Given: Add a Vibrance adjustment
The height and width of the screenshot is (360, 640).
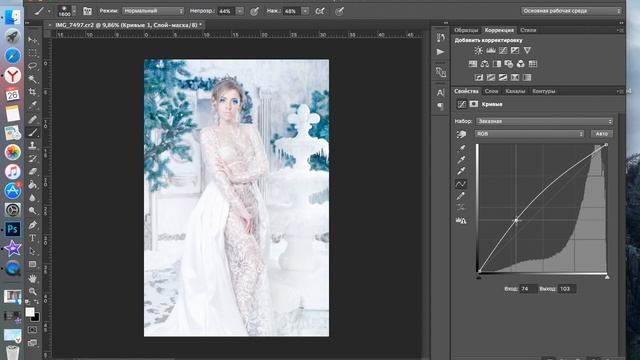Looking at the screenshot, I should (527, 50).
